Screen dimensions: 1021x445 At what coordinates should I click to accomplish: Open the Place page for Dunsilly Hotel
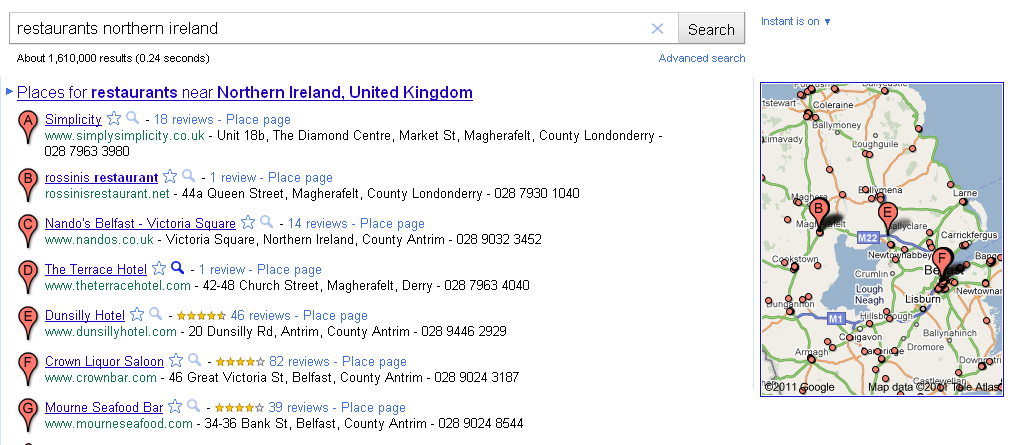(335, 315)
